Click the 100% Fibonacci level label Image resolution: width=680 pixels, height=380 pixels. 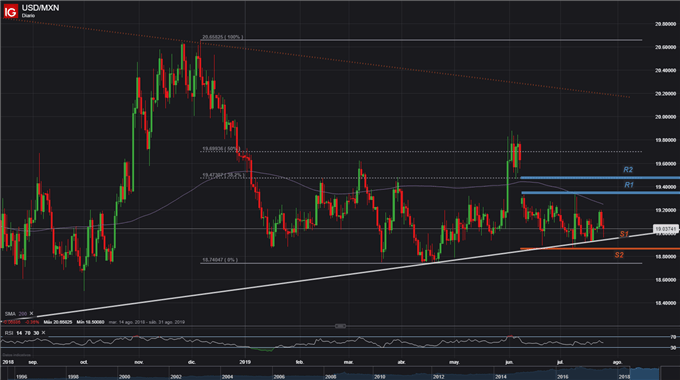pyautogui.click(x=222, y=37)
